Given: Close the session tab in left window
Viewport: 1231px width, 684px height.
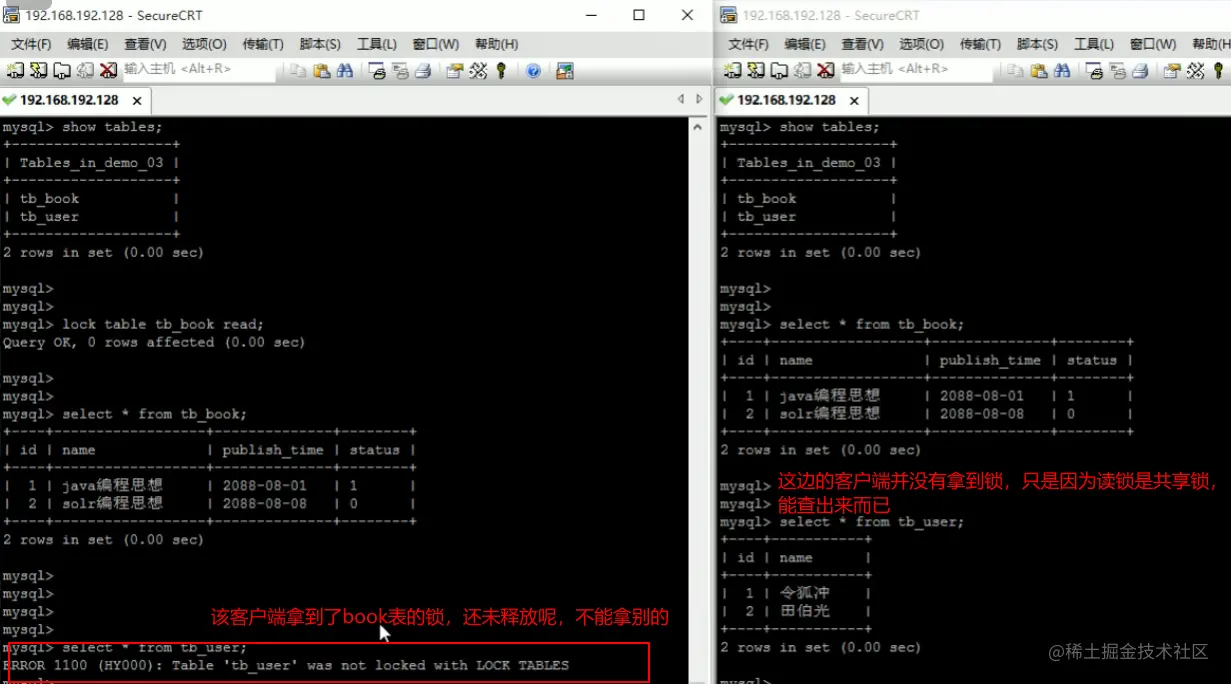Looking at the screenshot, I should pyautogui.click(x=137, y=101).
